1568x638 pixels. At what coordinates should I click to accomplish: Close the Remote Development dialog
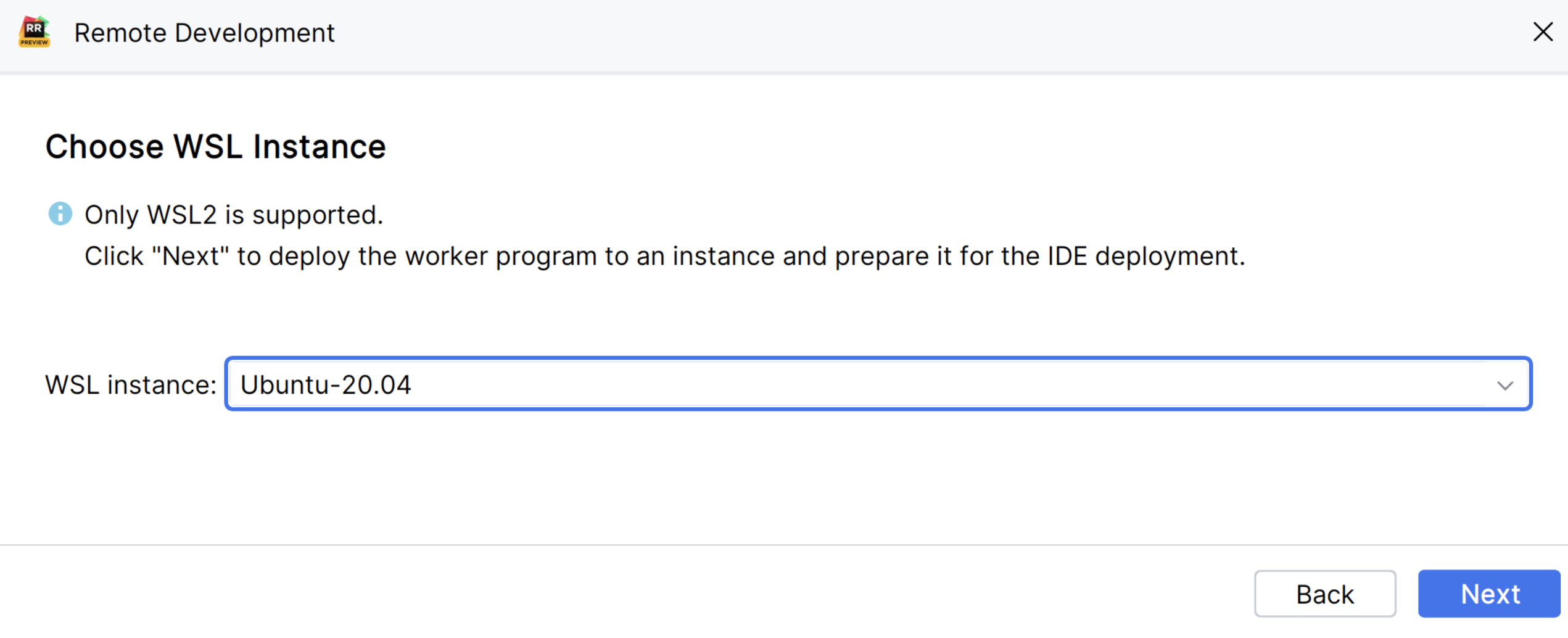(1543, 32)
